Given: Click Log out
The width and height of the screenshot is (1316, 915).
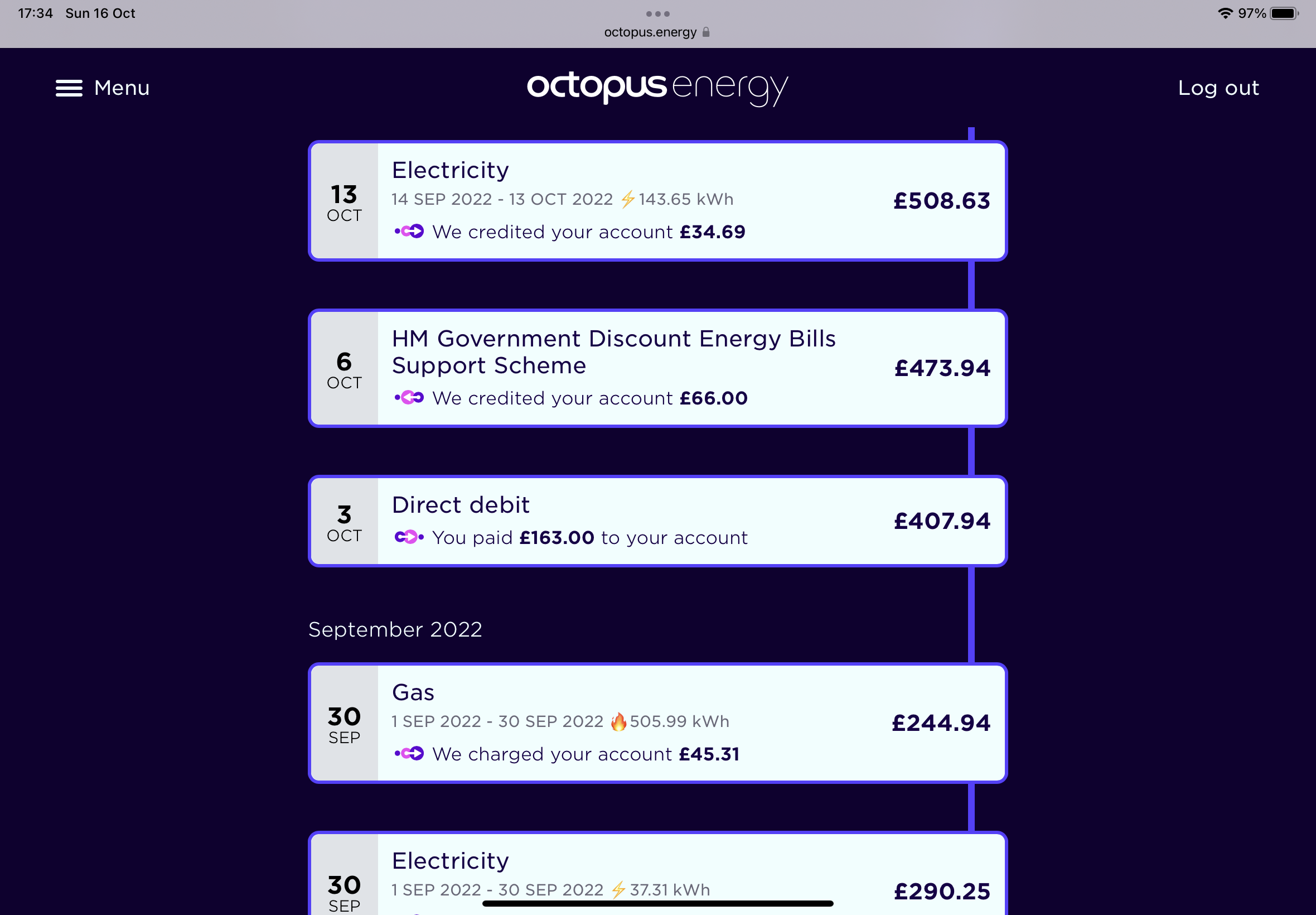Looking at the screenshot, I should pos(1218,88).
